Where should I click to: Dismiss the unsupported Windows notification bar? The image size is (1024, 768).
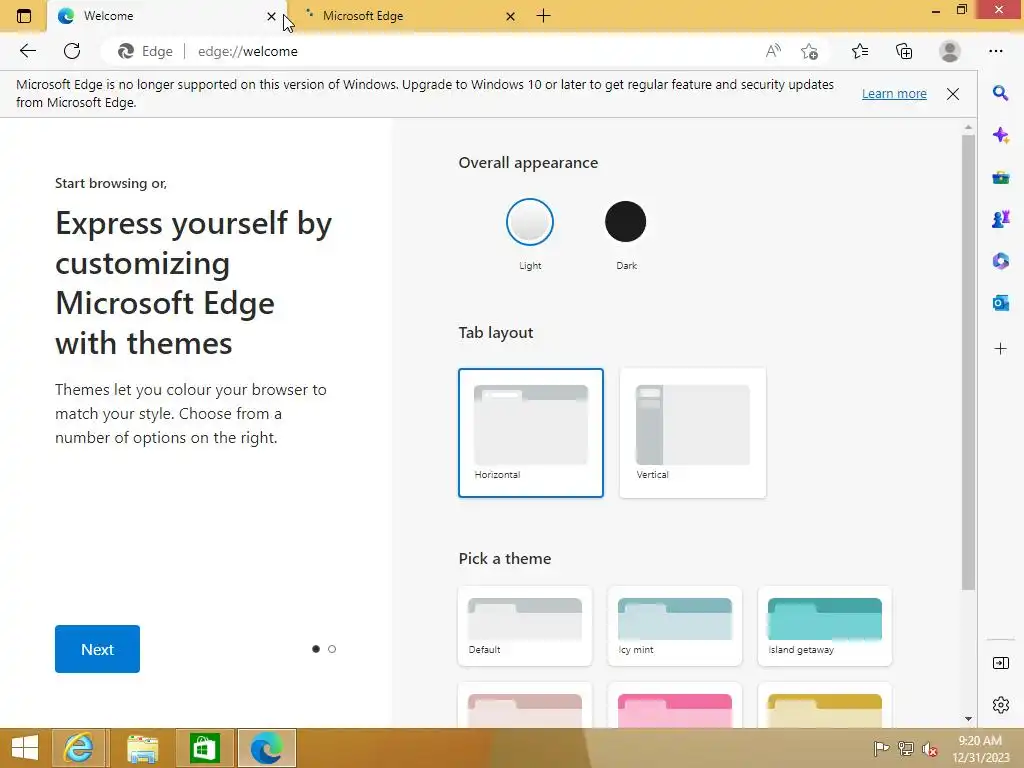953,94
